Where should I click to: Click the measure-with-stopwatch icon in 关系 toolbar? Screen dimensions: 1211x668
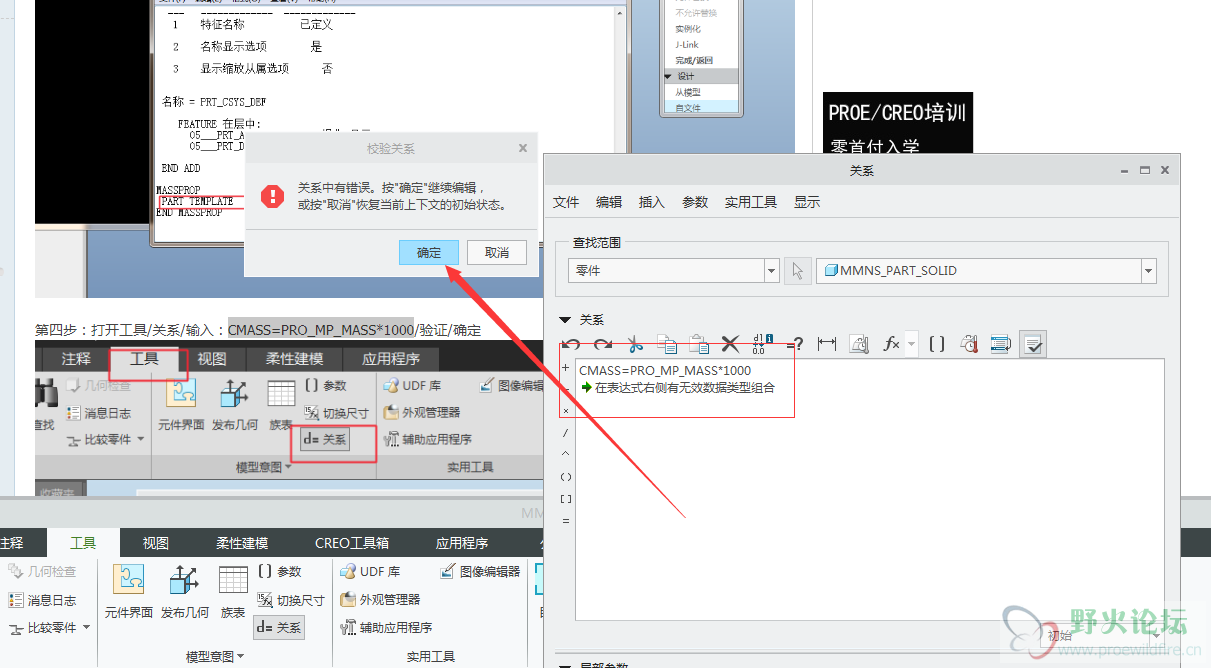pyautogui.click(x=968, y=344)
